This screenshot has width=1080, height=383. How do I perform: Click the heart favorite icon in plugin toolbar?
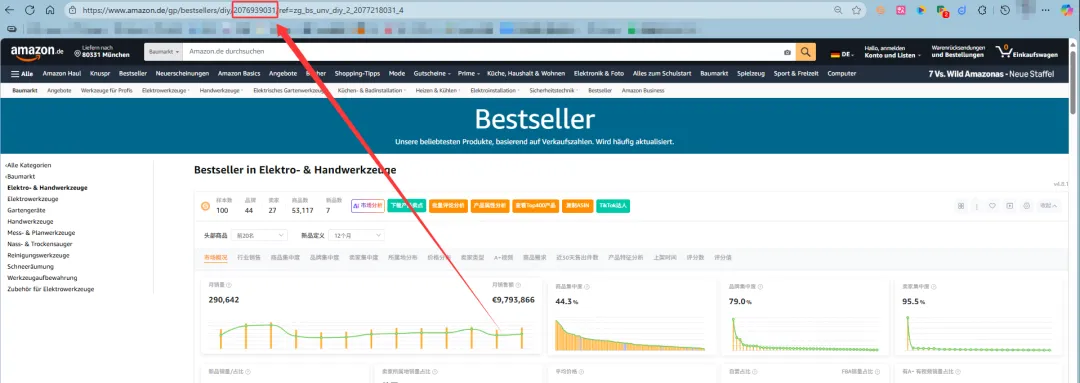pyautogui.click(x=993, y=206)
